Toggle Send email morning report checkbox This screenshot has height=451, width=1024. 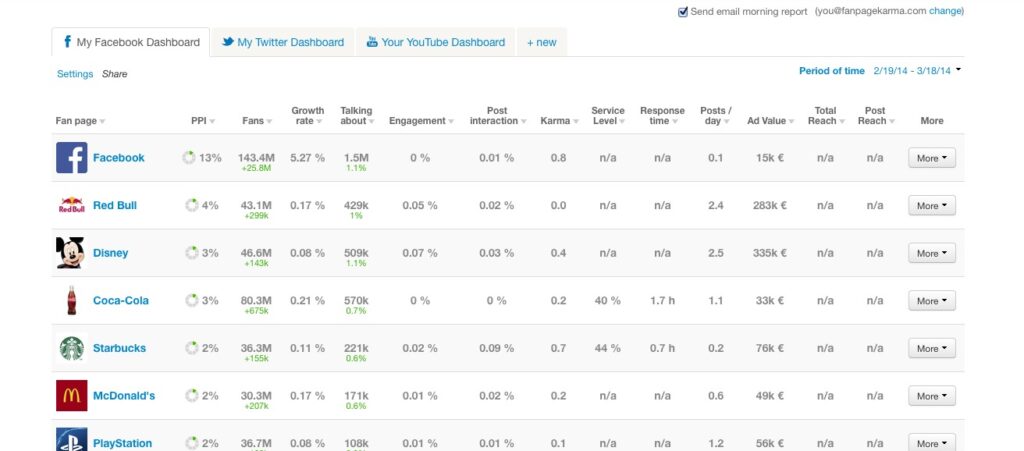(x=683, y=12)
